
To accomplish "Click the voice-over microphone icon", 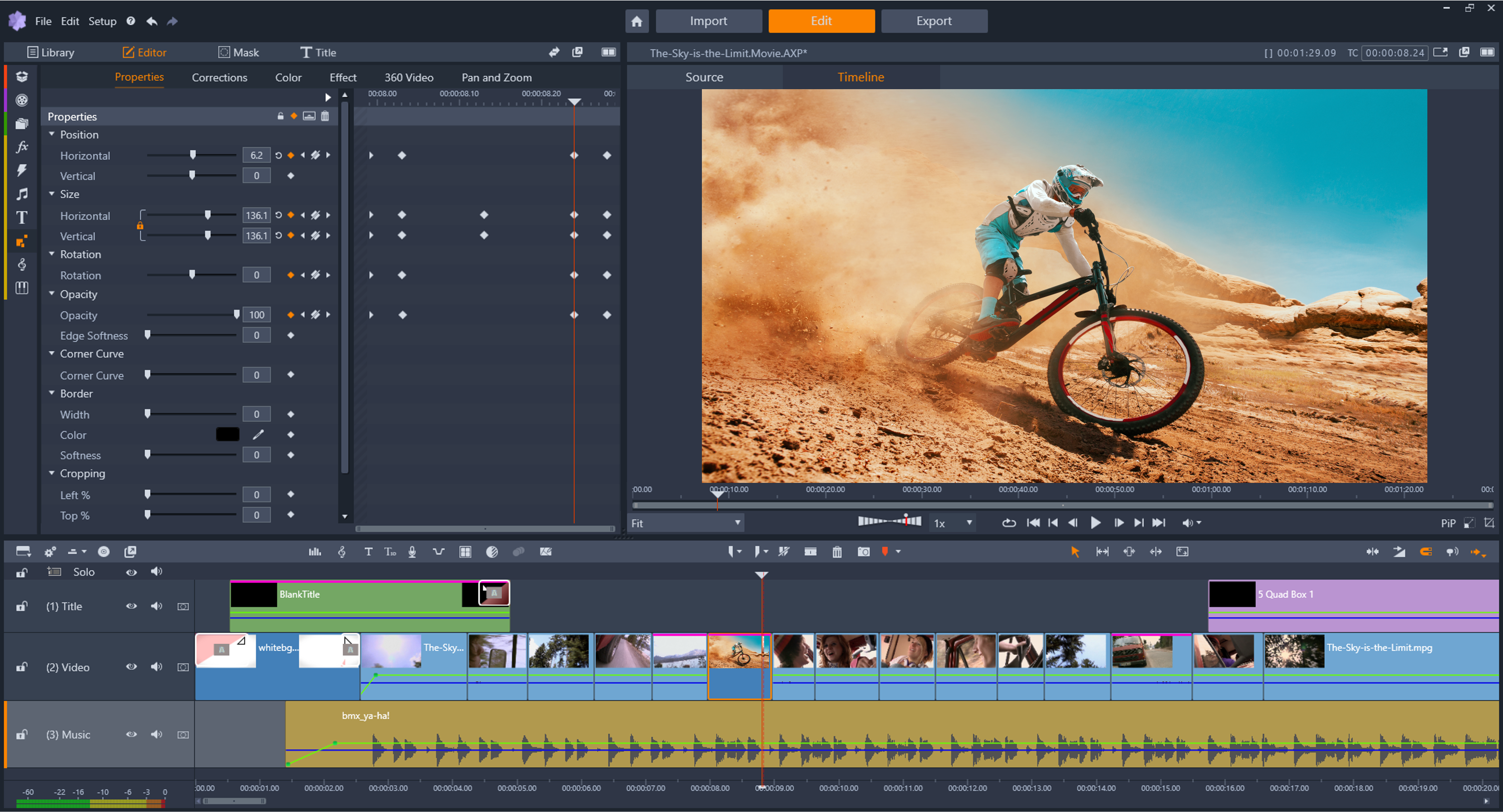I will pos(412,552).
